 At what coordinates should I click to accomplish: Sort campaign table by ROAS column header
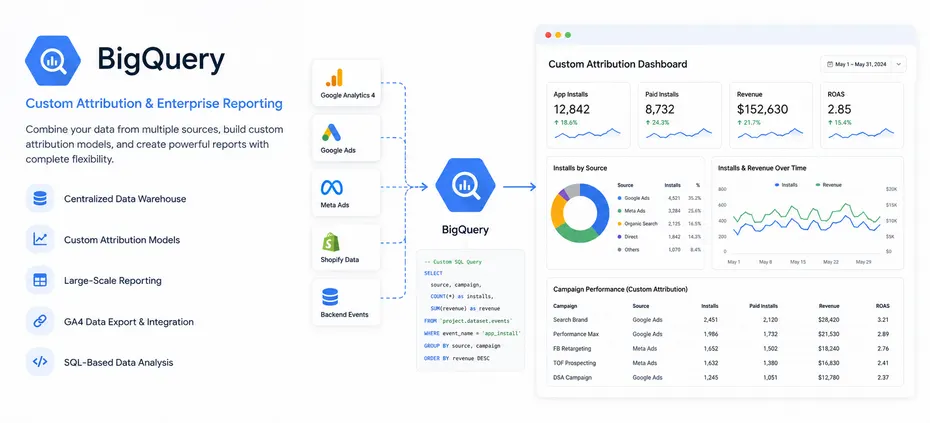point(883,306)
